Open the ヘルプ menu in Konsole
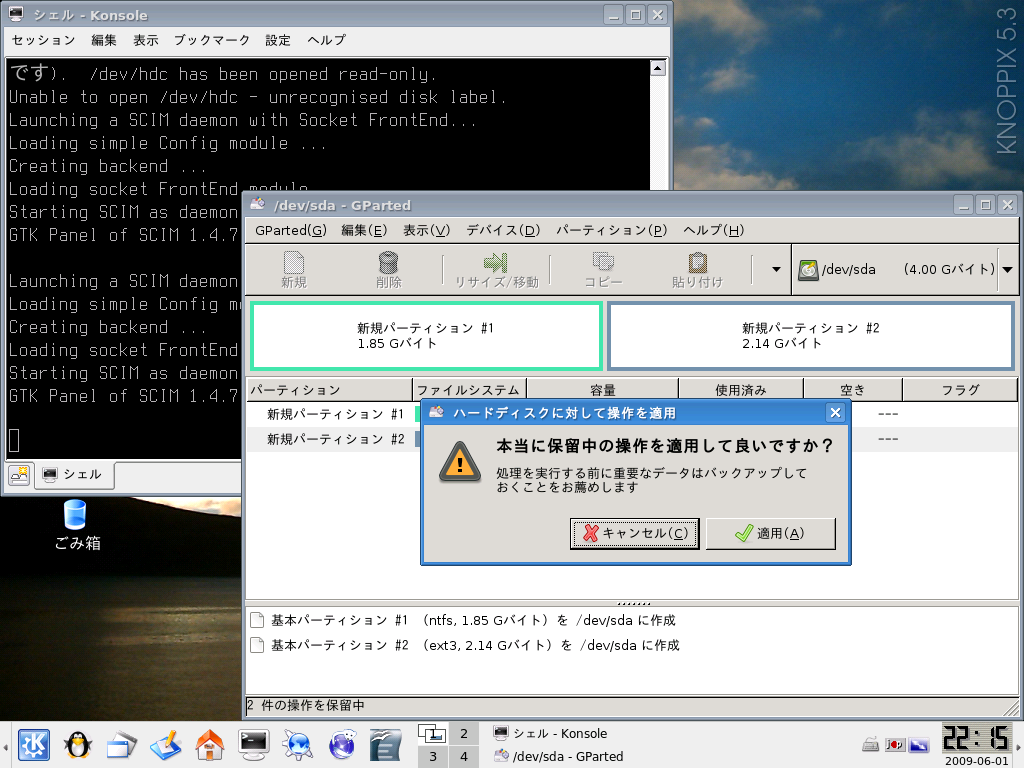 coord(327,40)
